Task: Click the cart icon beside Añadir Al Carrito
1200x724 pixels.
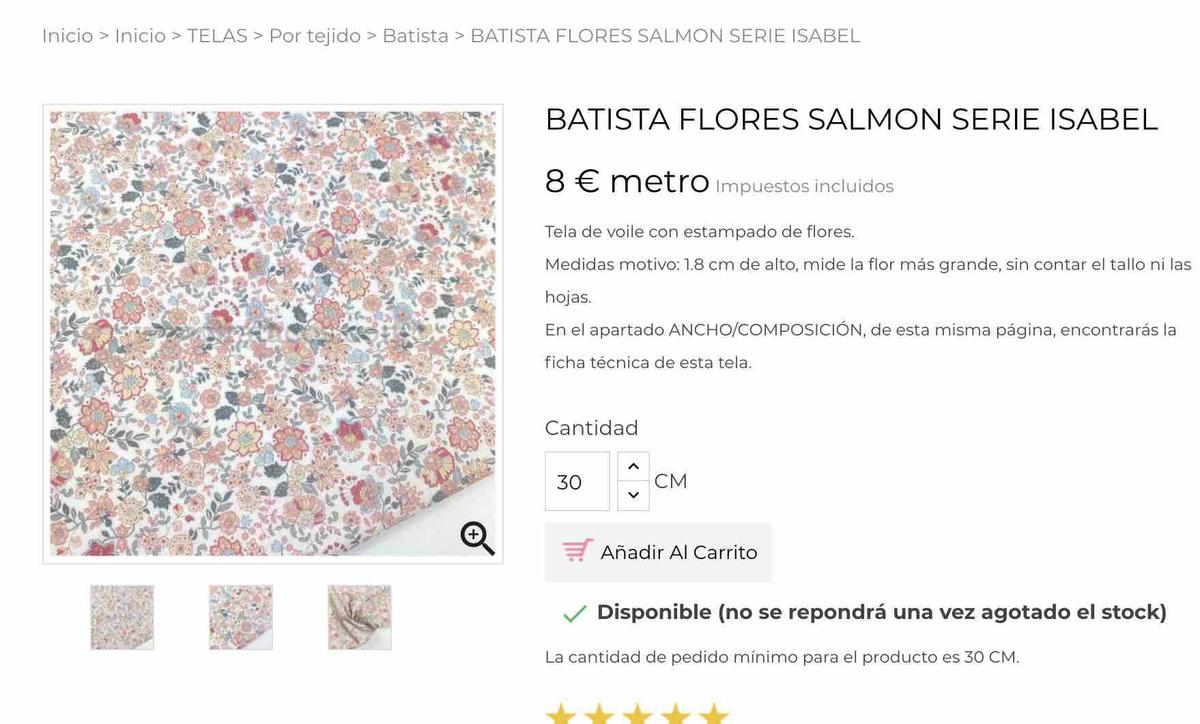Action: [577, 551]
